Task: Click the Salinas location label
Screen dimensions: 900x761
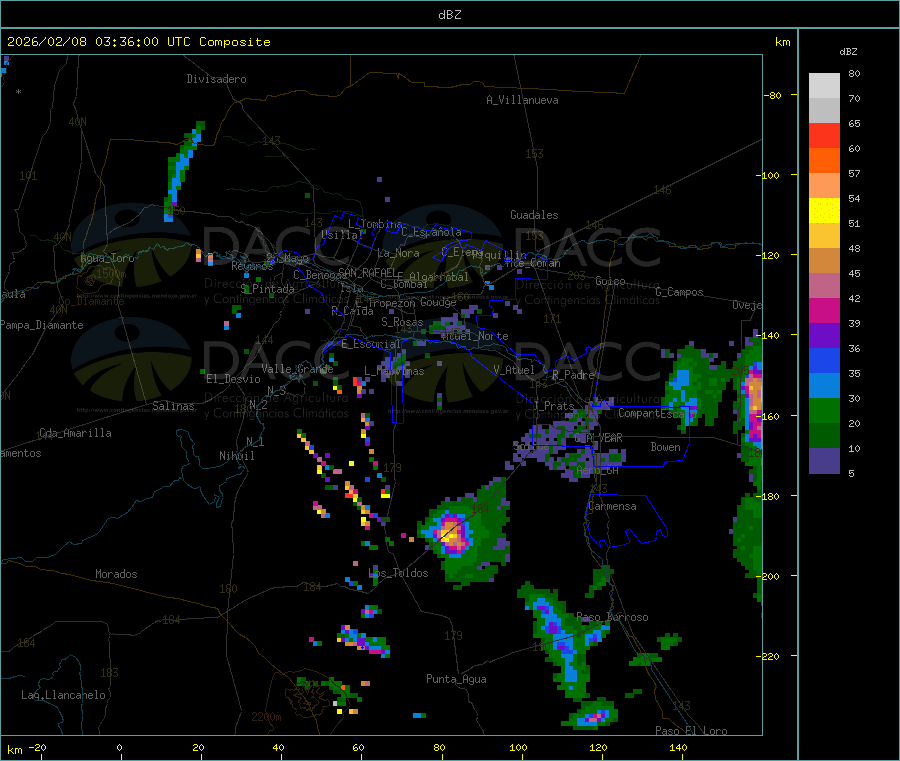Action: (173, 406)
